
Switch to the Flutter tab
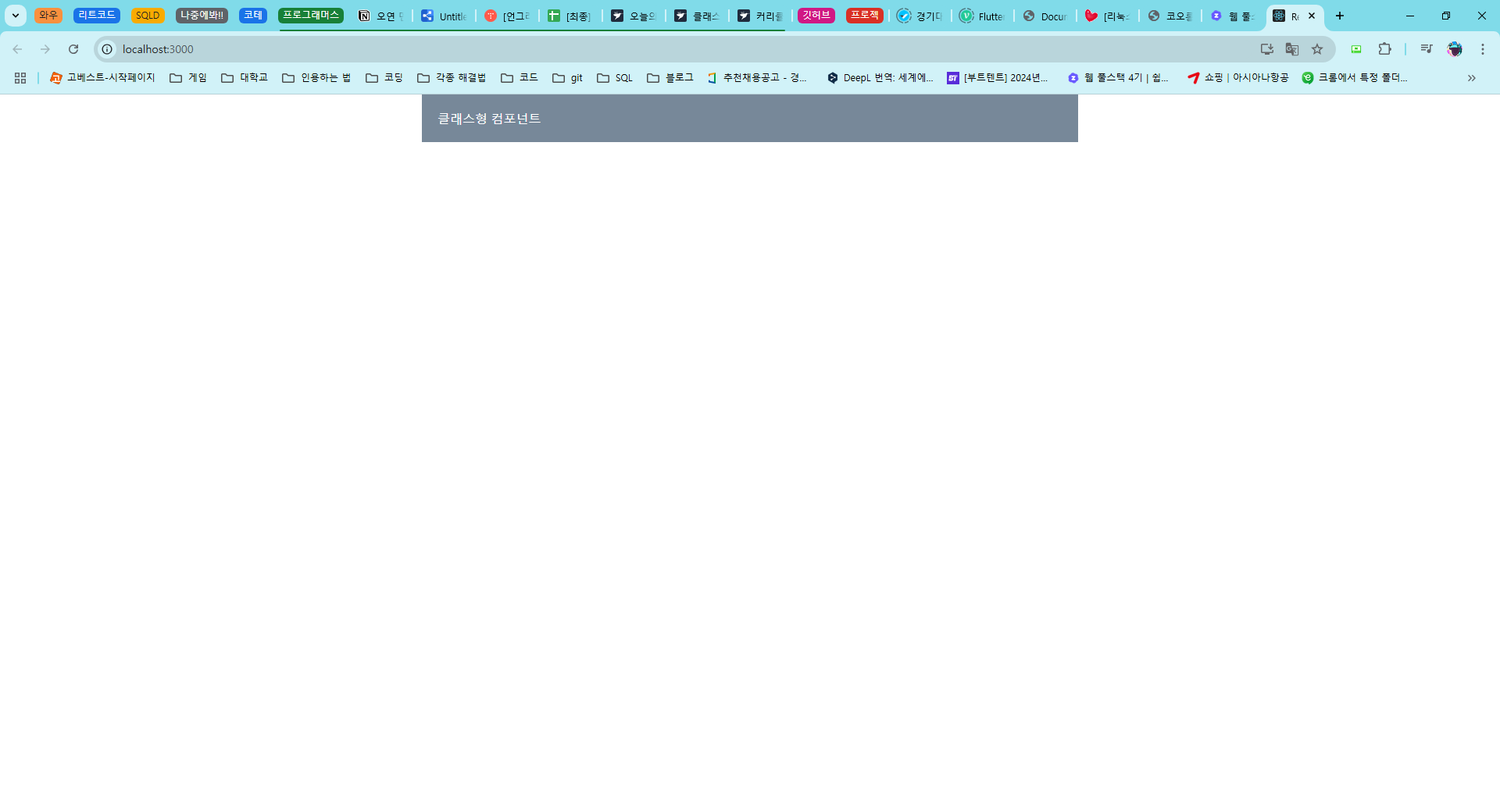pyautogui.click(x=982, y=16)
